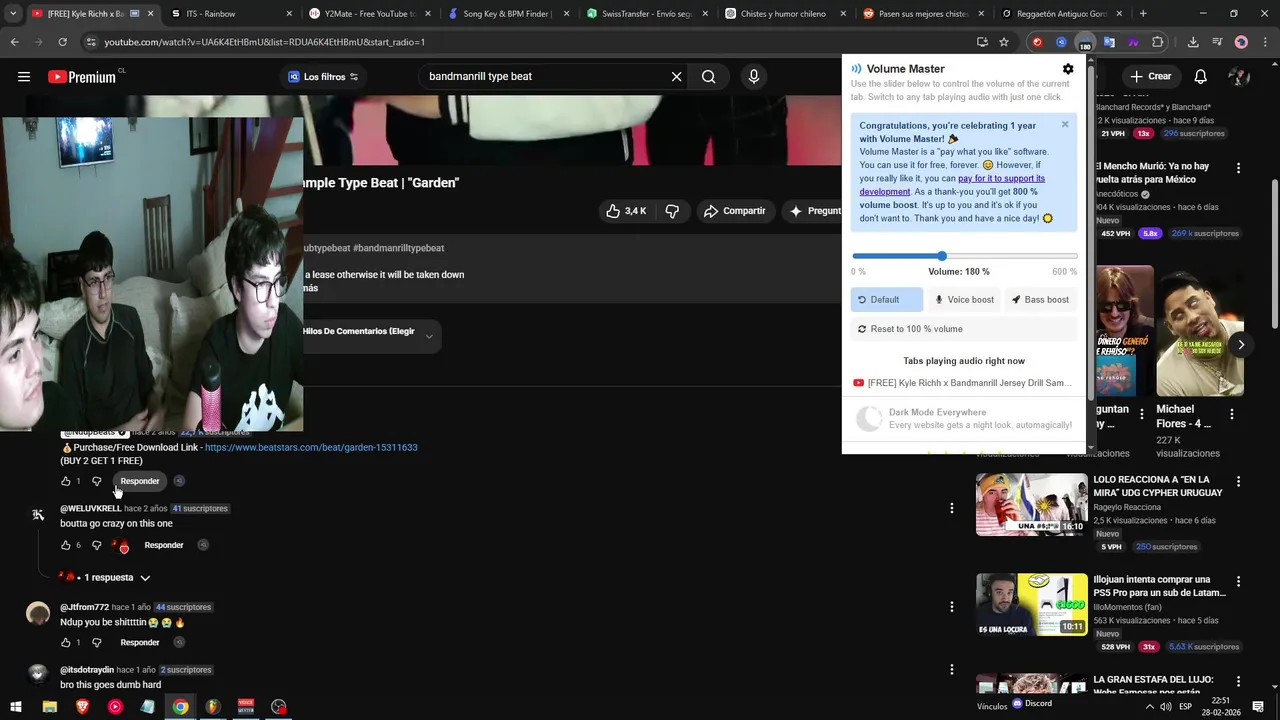
Task: Like the @WELUVKRELL comment
Action: (66, 545)
